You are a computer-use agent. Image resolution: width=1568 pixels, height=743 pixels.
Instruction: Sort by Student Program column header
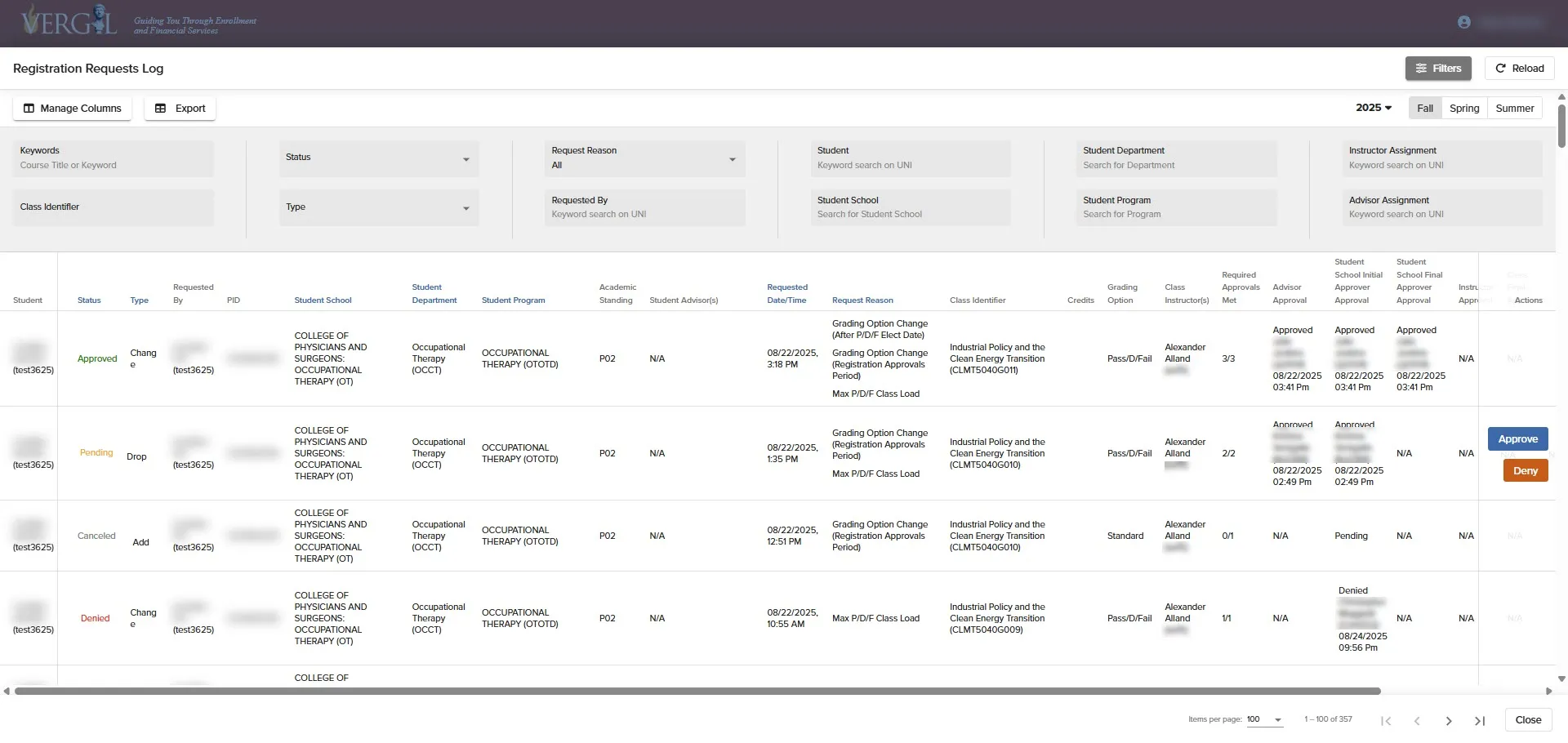tap(513, 300)
